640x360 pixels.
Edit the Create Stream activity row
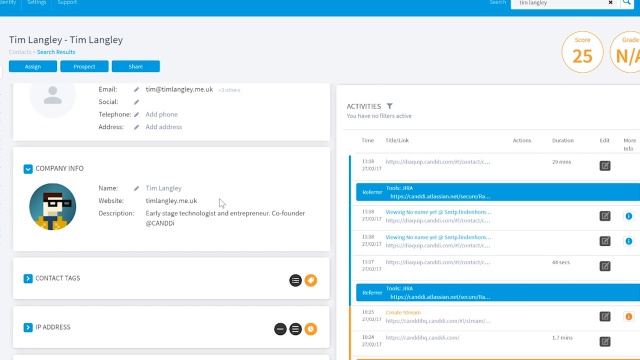click(605, 316)
